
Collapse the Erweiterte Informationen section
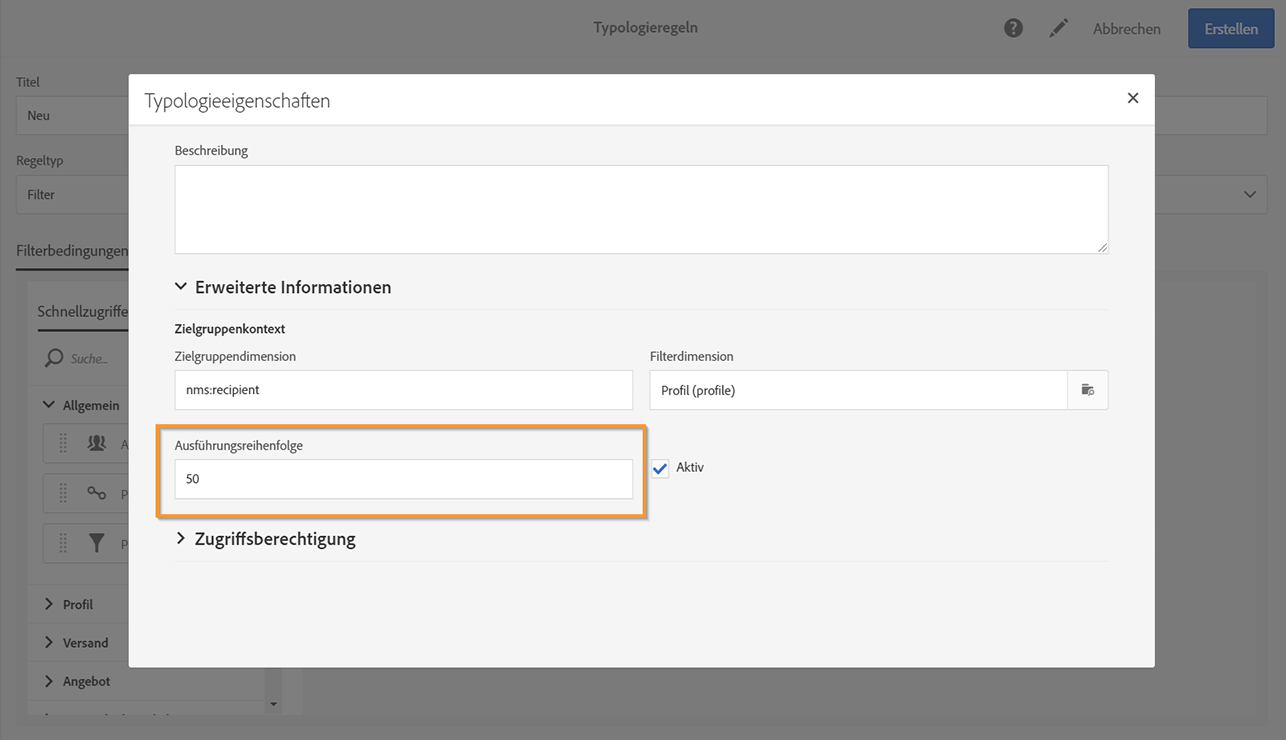click(181, 287)
